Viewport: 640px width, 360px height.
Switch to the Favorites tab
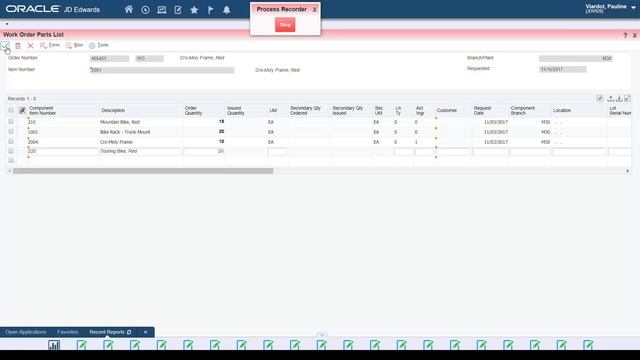(67, 332)
